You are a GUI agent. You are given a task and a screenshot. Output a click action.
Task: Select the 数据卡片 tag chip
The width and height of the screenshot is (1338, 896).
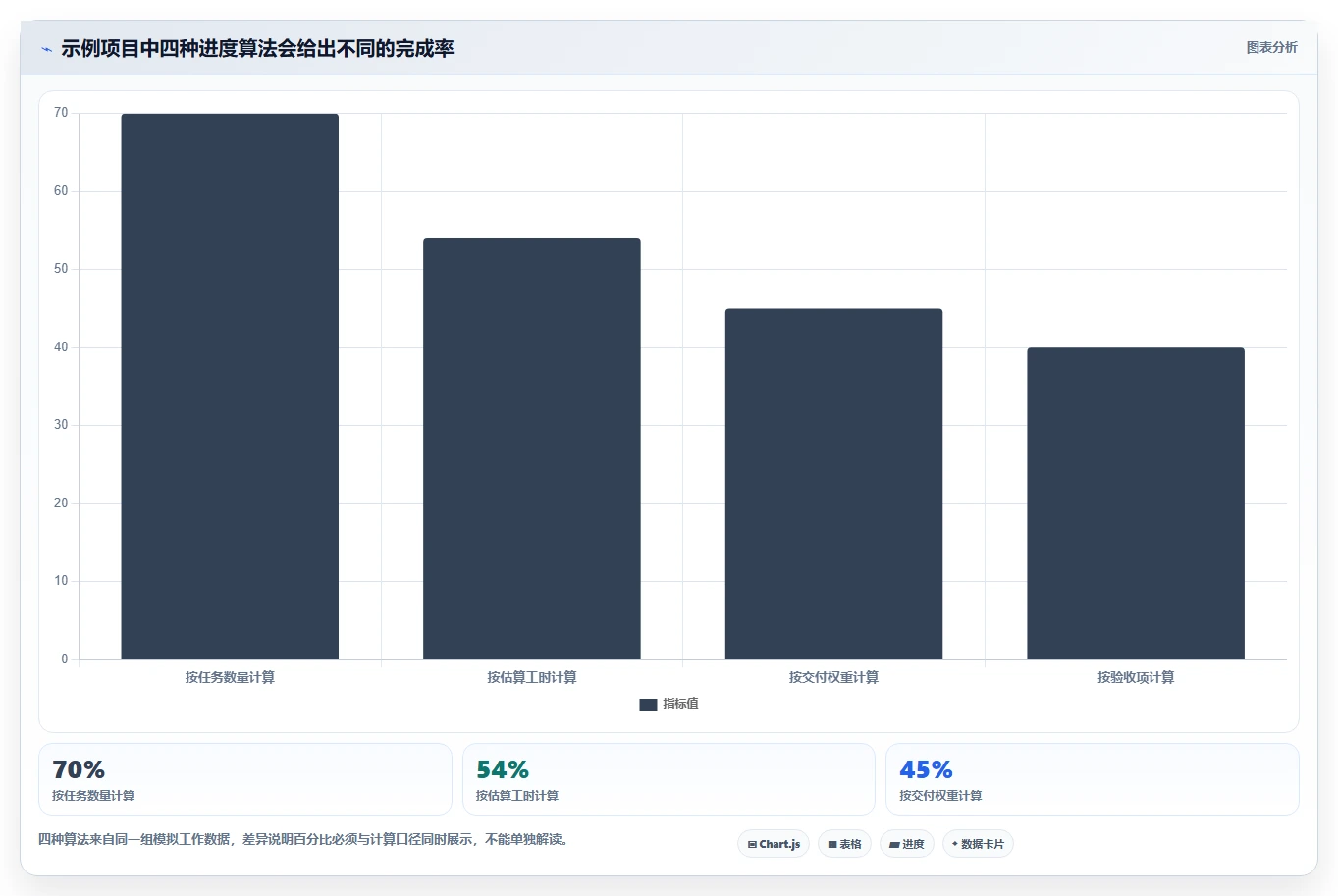pyautogui.click(x=978, y=844)
